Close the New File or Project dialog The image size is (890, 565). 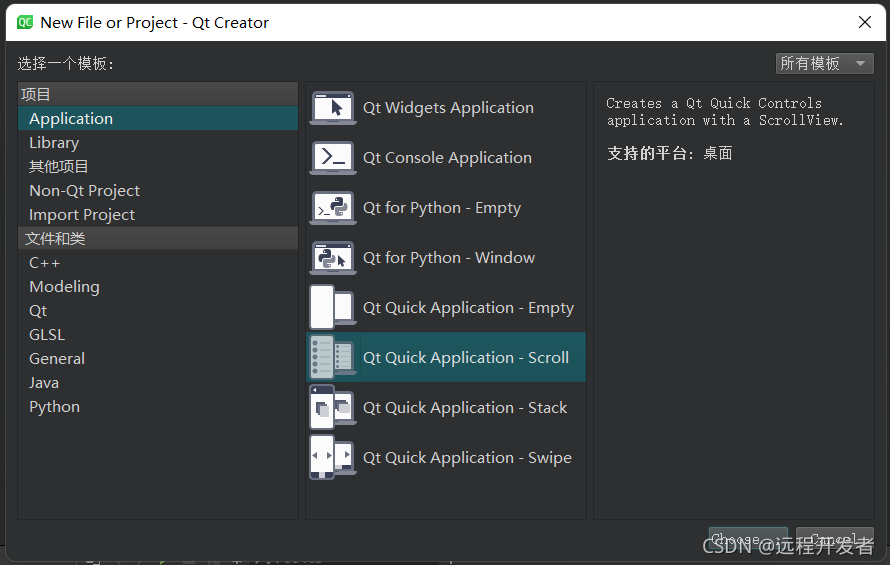pyautogui.click(x=865, y=22)
